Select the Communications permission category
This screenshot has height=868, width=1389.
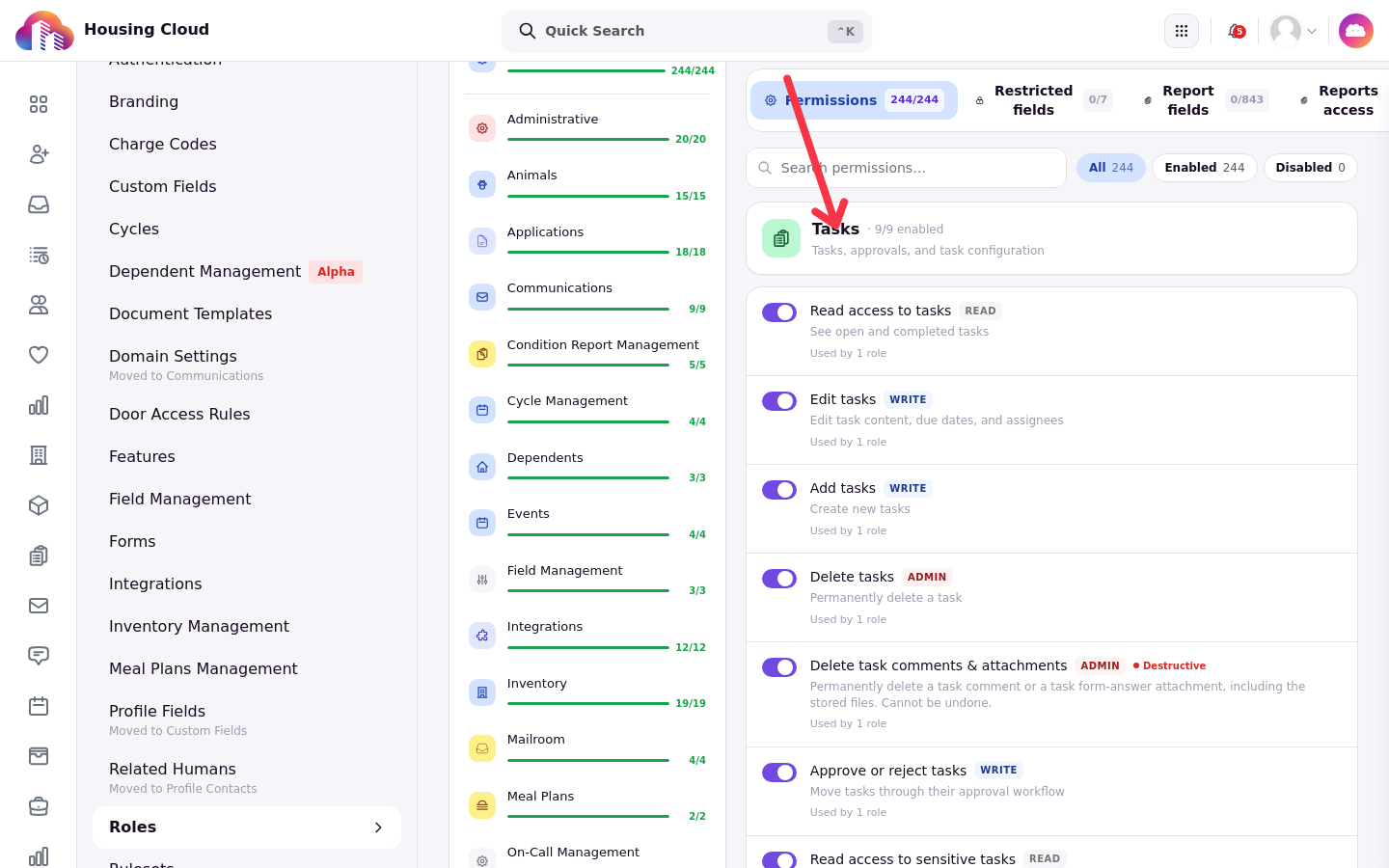click(587, 297)
